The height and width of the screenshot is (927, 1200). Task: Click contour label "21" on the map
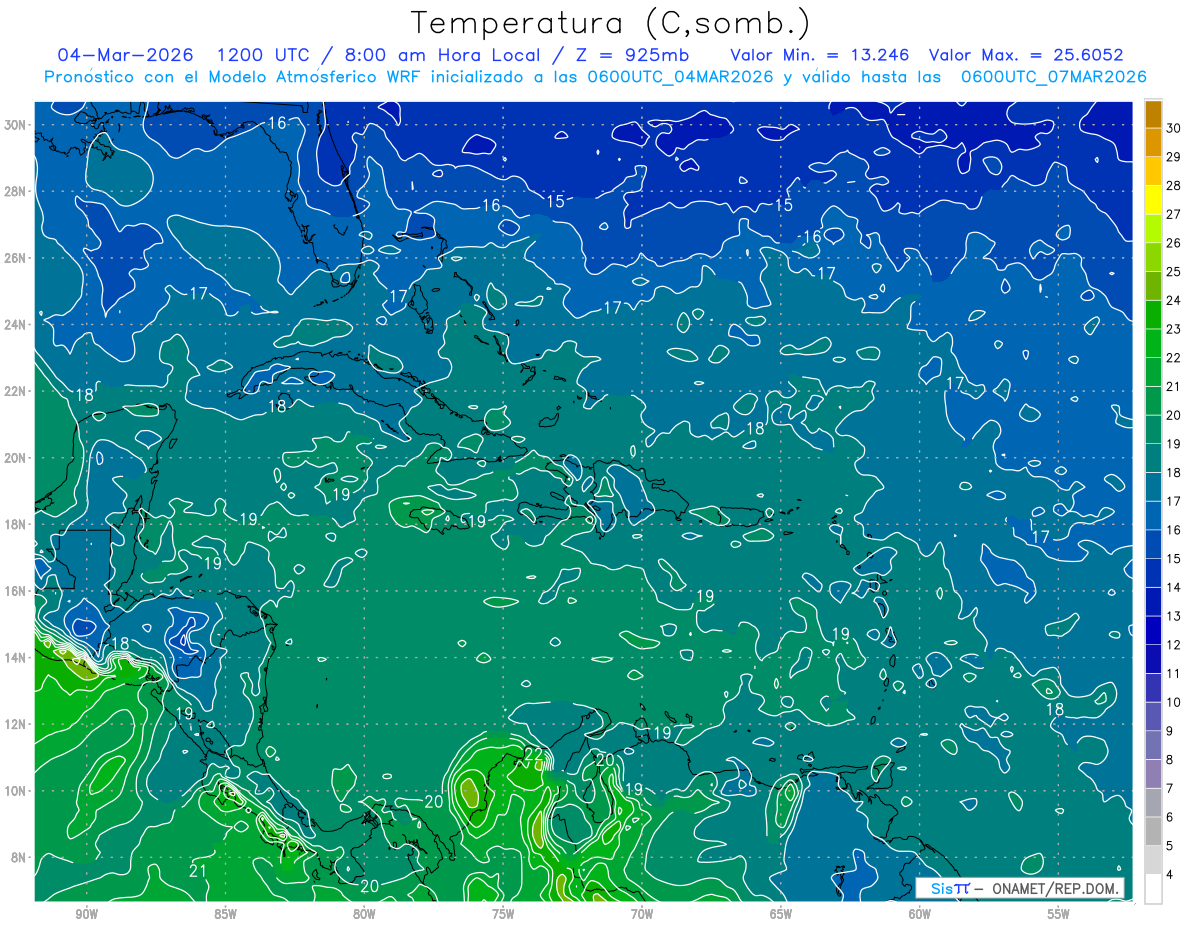[x=198, y=871]
